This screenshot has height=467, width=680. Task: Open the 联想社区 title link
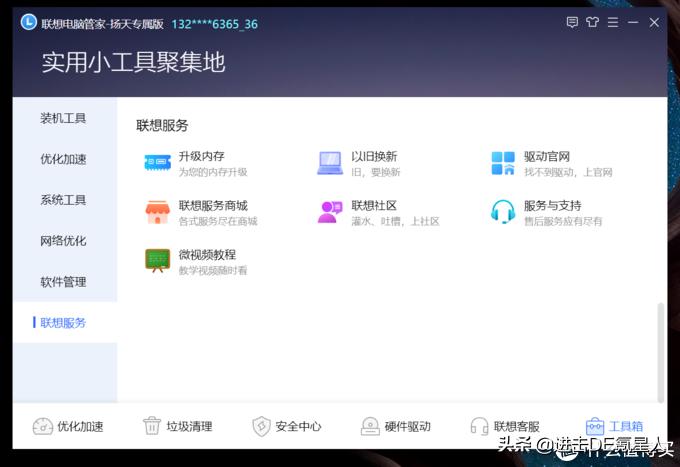click(374, 205)
